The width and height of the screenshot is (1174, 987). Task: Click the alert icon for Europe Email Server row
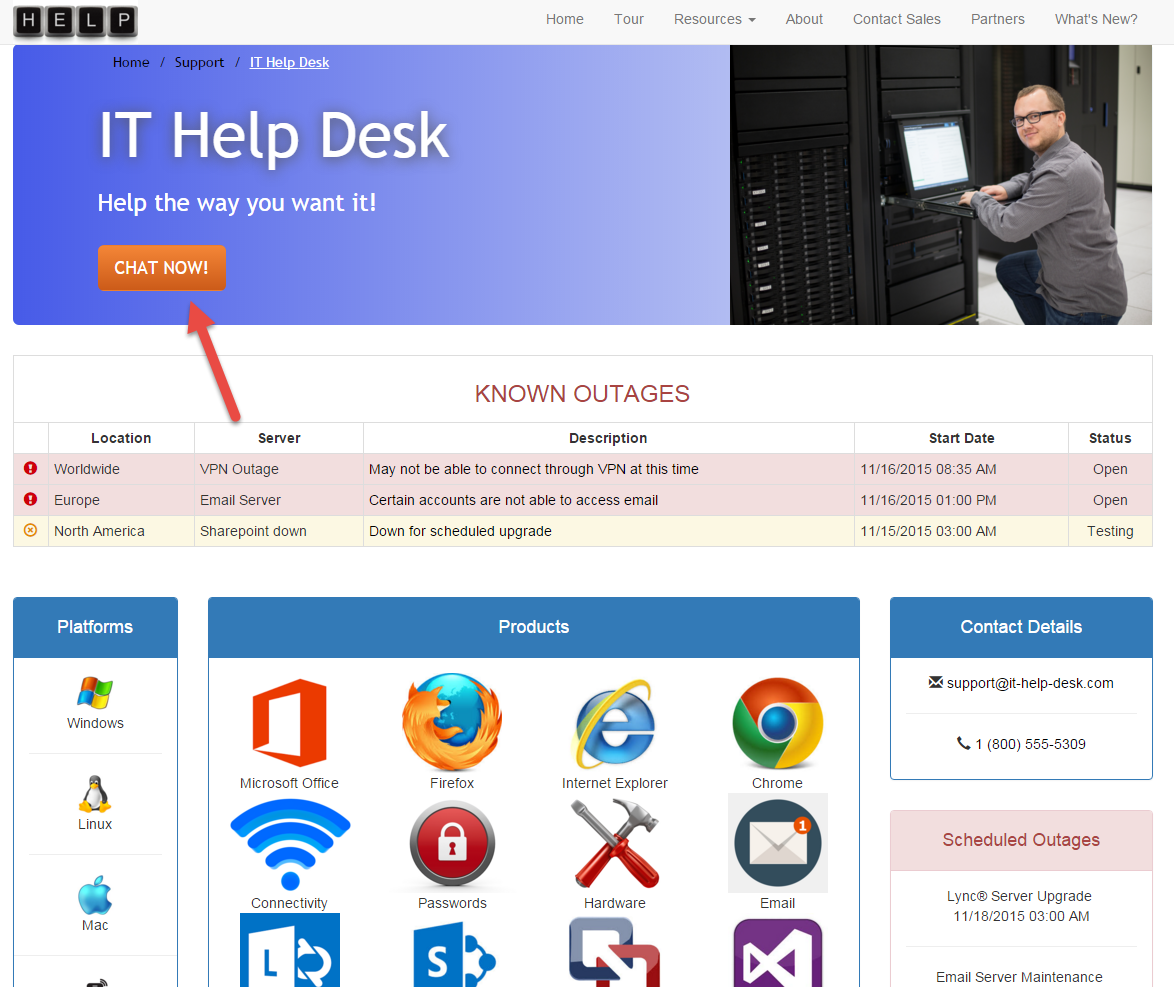(31, 499)
